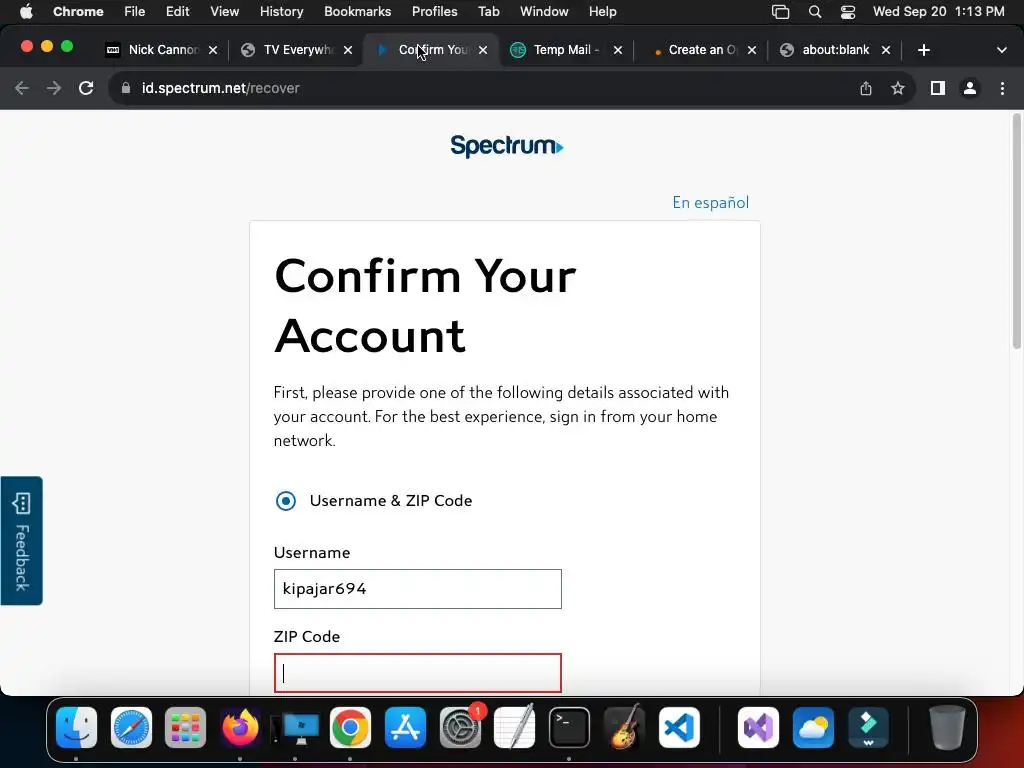The width and height of the screenshot is (1024, 768).
Task: View site info lock icon
Action: [x=126, y=88]
